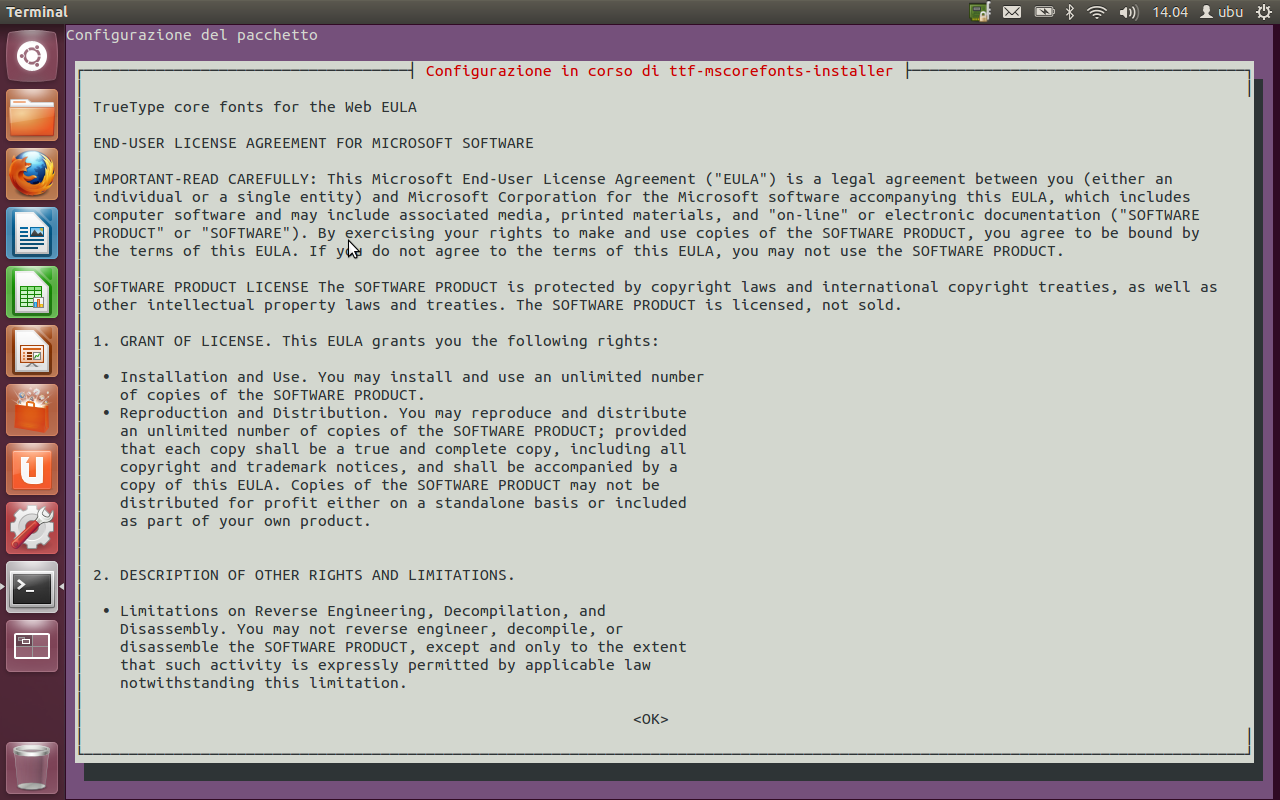Launch Firefox web browser
The height and width of the screenshot is (800, 1280).
[32, 174]
